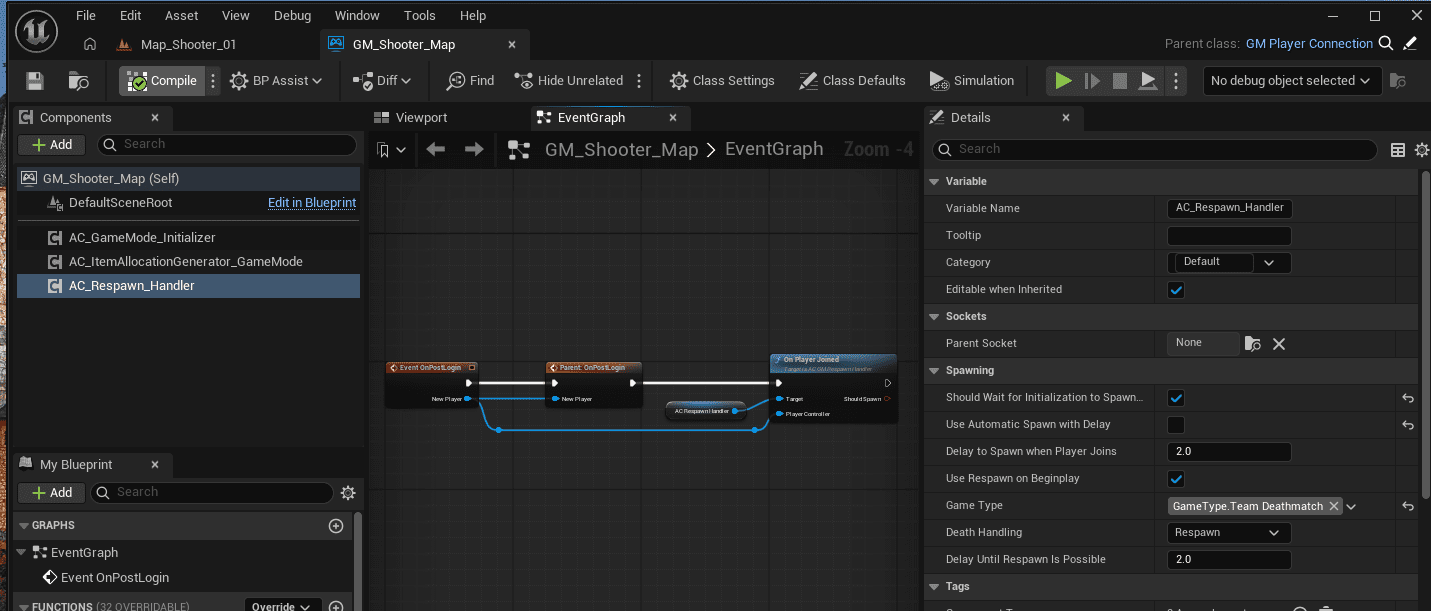Click the Edit in Blueprint link
Screen dimensions: 1431x611
(312, 202)
